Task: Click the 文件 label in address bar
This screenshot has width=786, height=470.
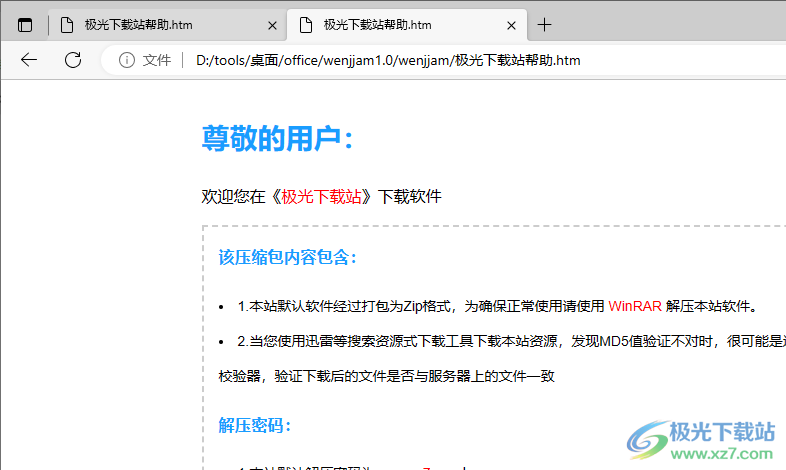Action: click(x=157, y=60)
